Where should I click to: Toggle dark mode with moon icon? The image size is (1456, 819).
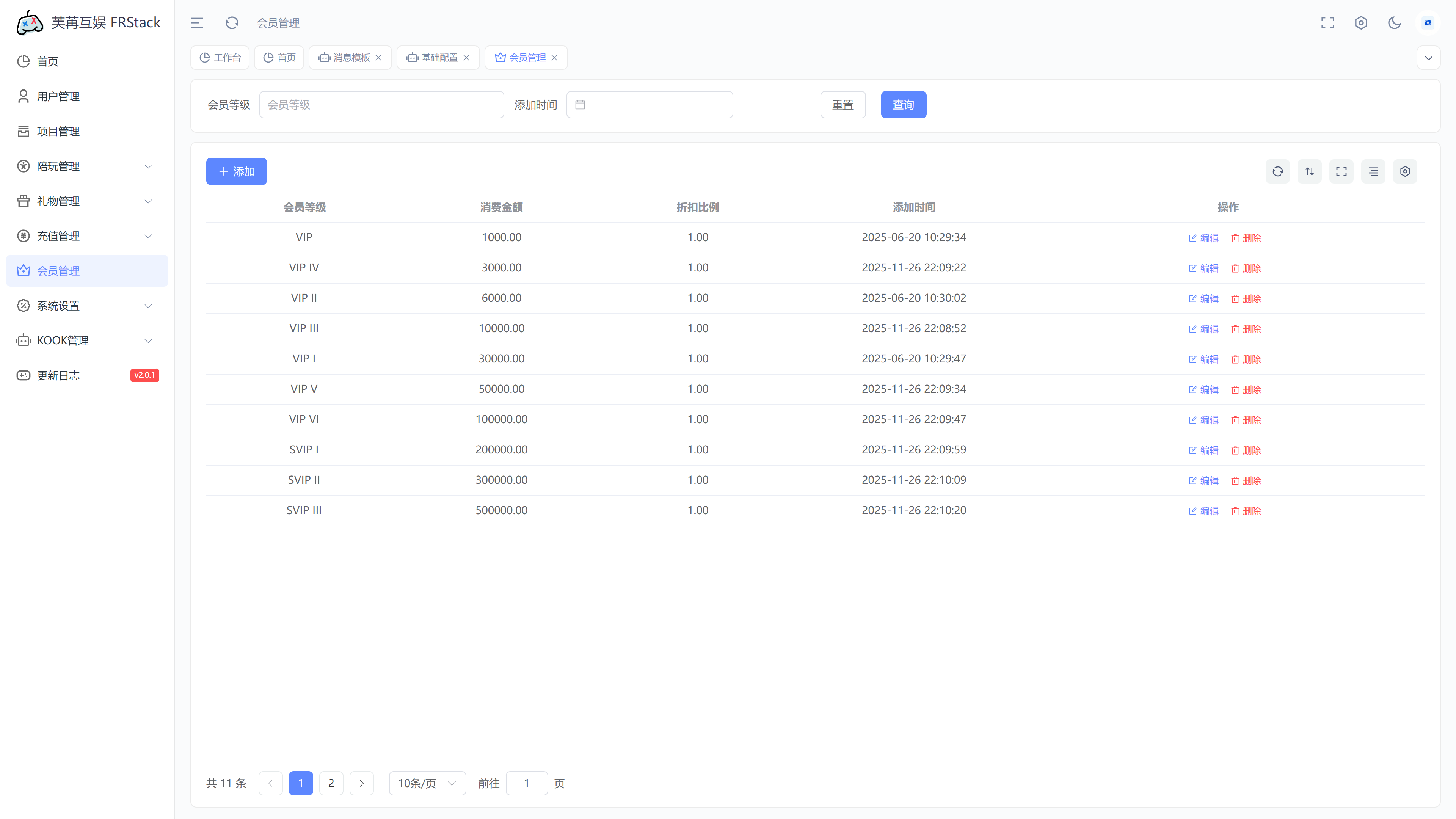coord(1394,23)
